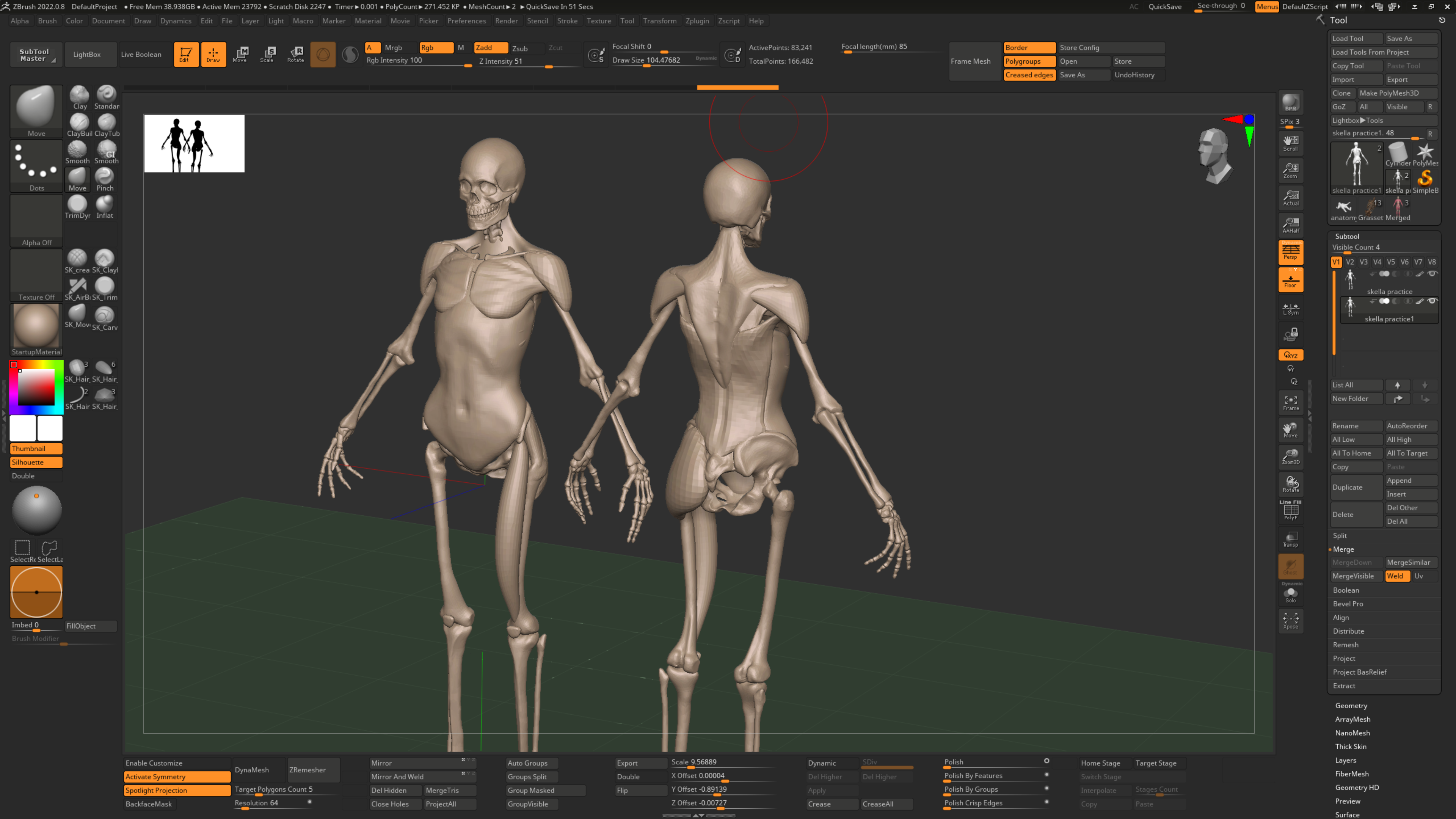Image resolution: width=1456 pixels, height=819 pixels.
Task: Open the Brush menu
Action: (47, 21)
